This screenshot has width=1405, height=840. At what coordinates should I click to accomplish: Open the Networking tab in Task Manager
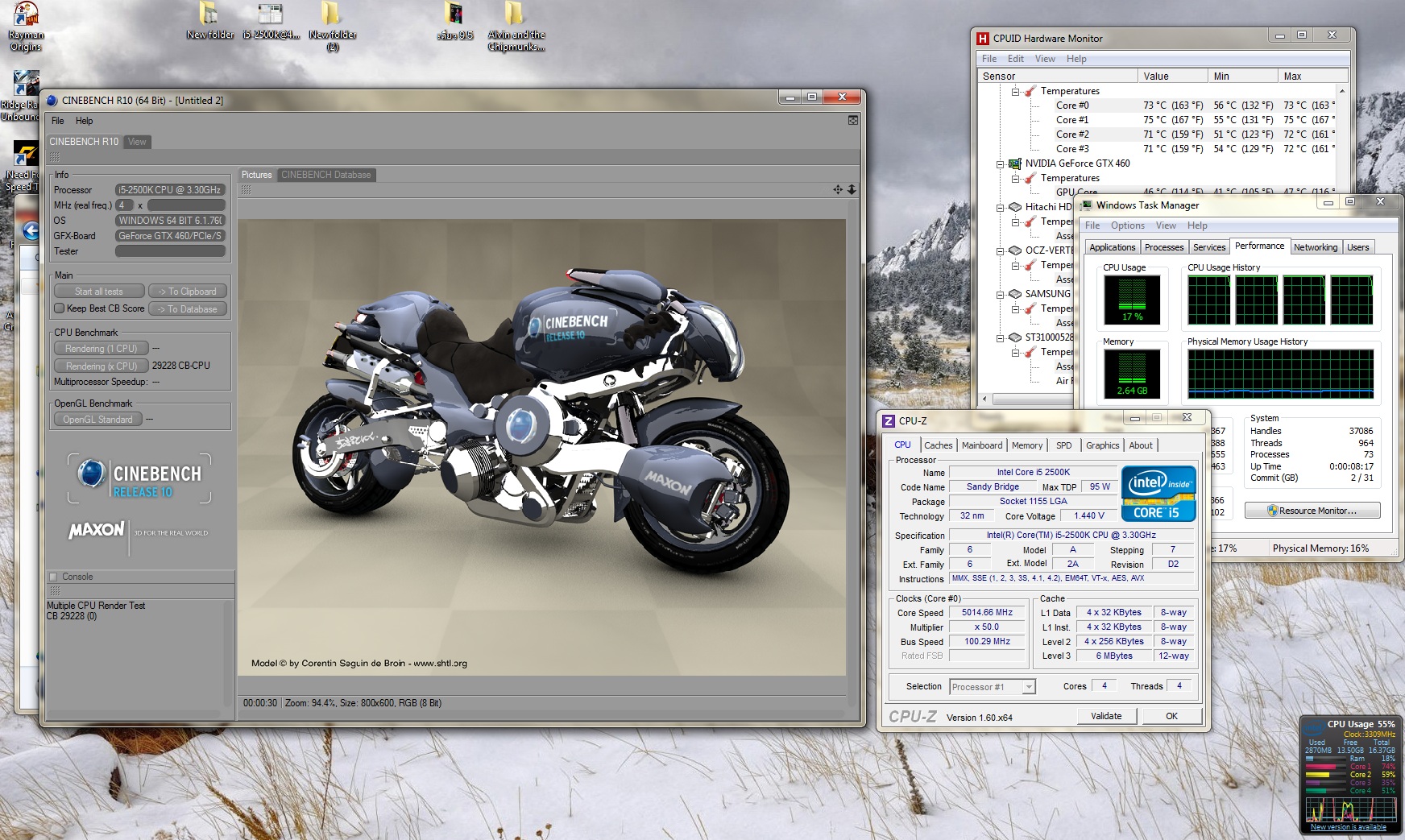(1316, 247)
